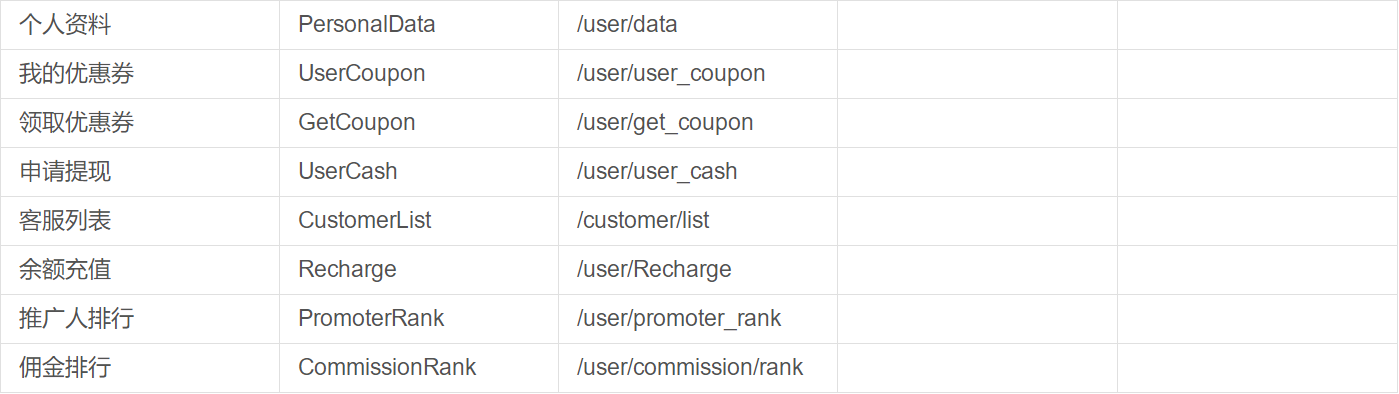Image resolution: width=1399 pixels, height=394 pixels.
Task: Click the 余额充值 cell
Action: tap(140, 270)
